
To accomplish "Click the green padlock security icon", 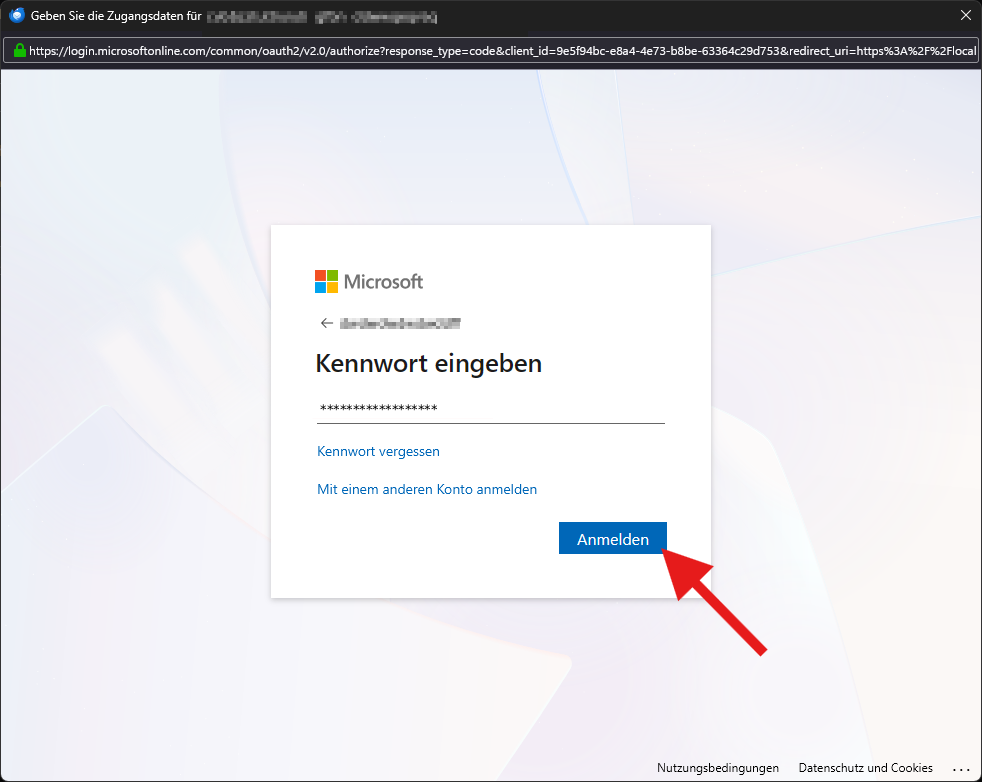I will click(x=18, y=50).
